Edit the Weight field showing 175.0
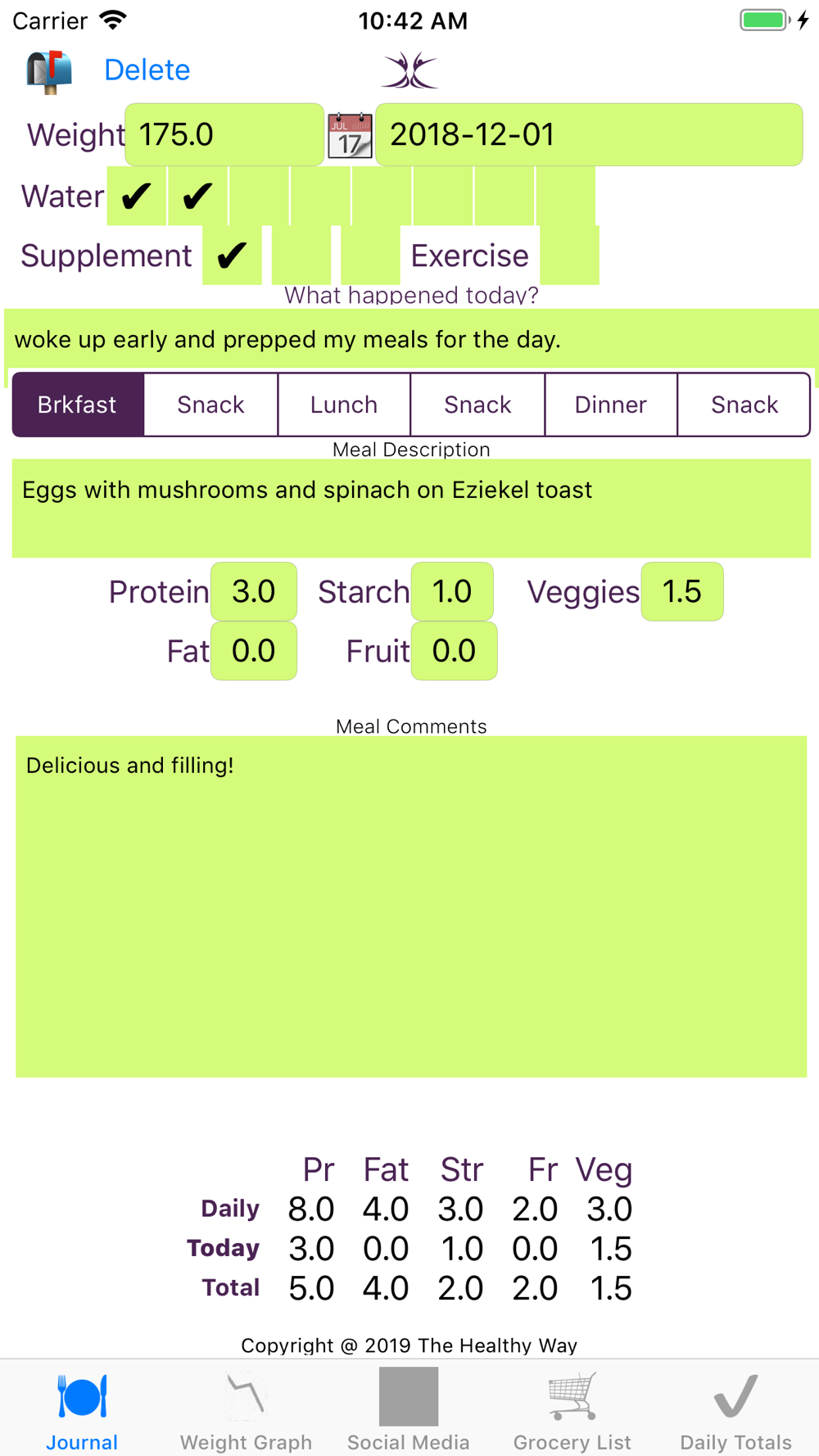The image size is (819, 1456). [224, 134]
